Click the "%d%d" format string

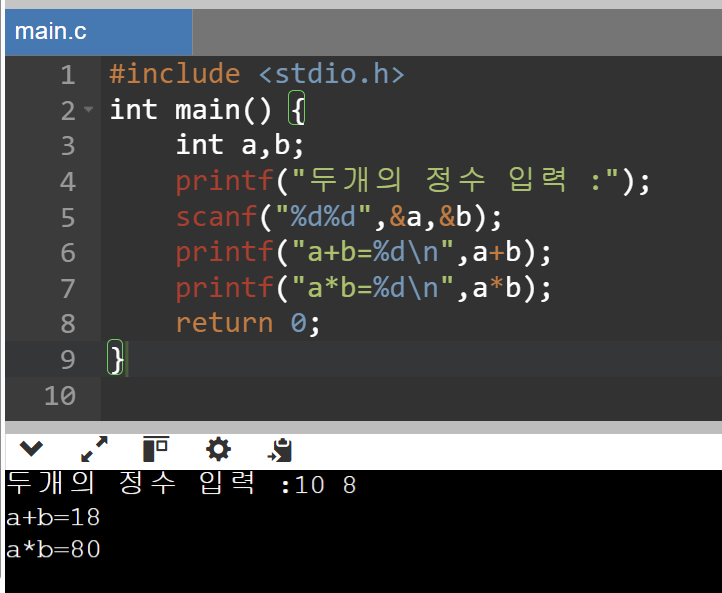tap(323, 216)
